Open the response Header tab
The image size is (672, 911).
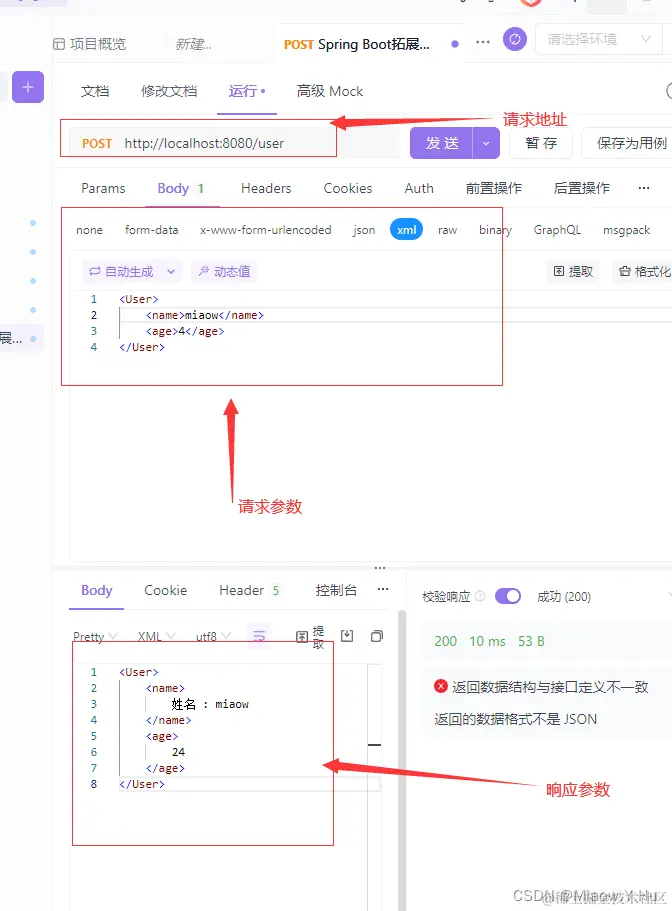click(x=249, y=590)
